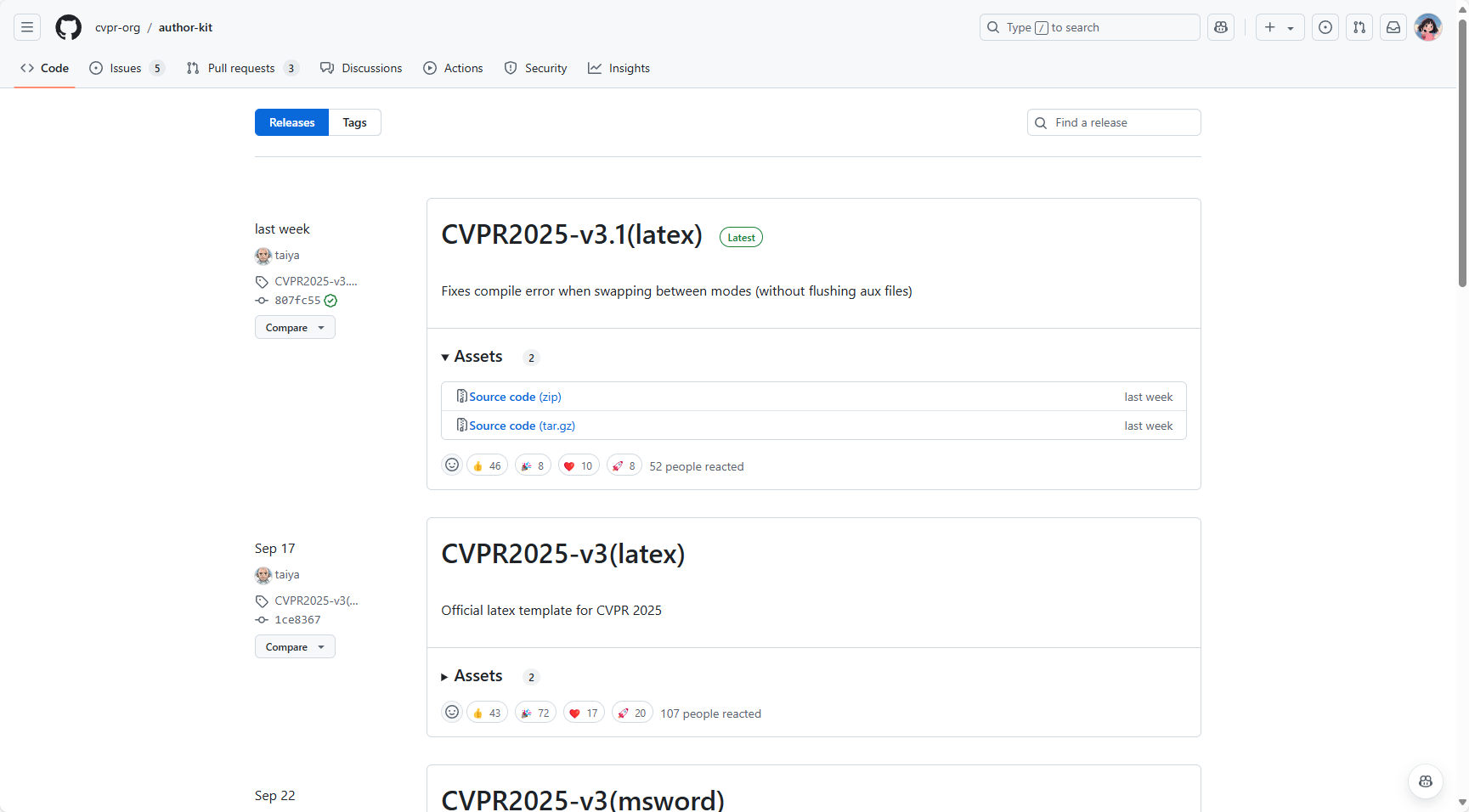Open your pull requests header icon
The height and width of the screenshot is (812, 1469).
[1359, 27]
